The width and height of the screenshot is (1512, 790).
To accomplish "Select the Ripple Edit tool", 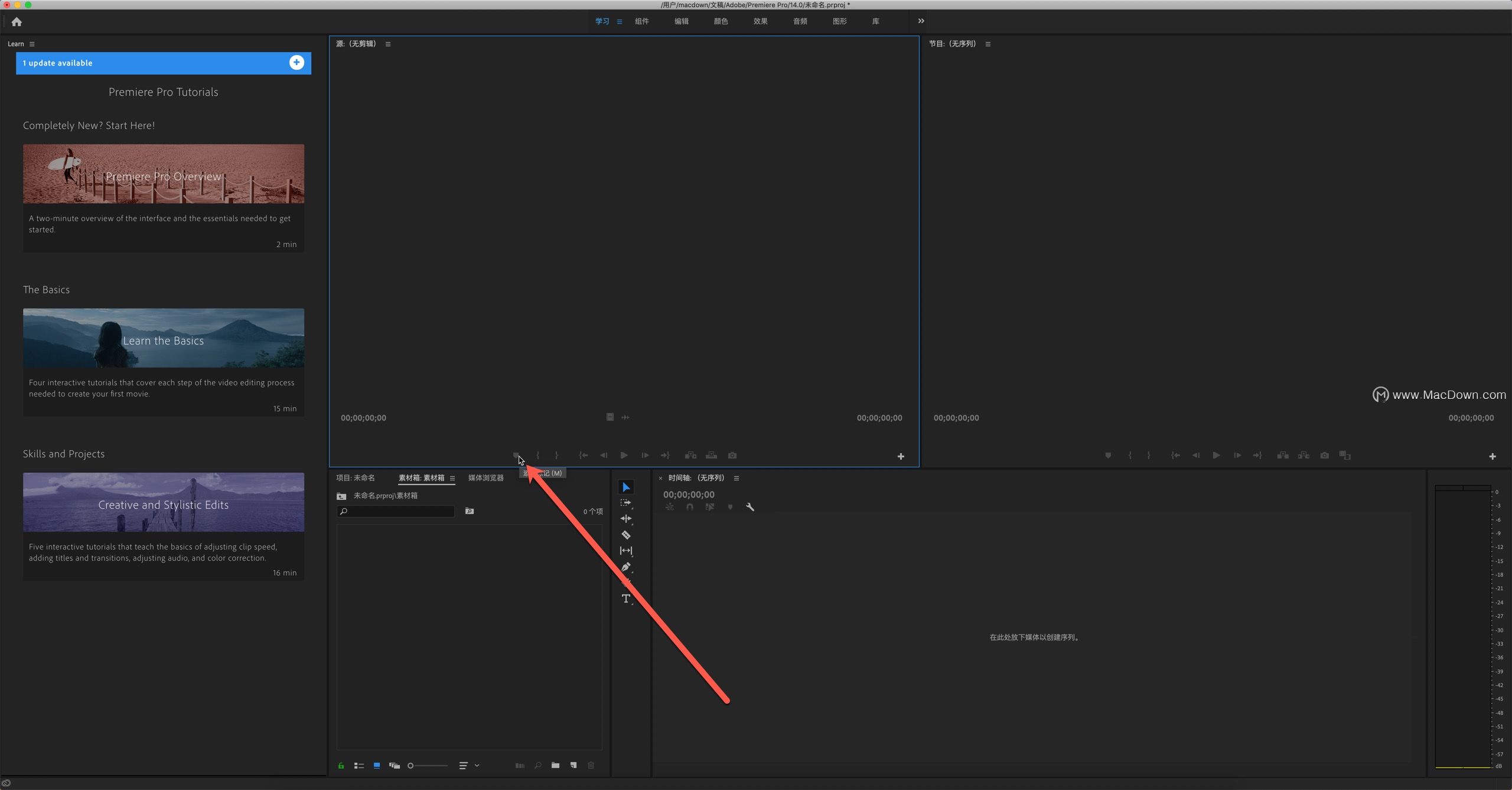I will [626, 519].
